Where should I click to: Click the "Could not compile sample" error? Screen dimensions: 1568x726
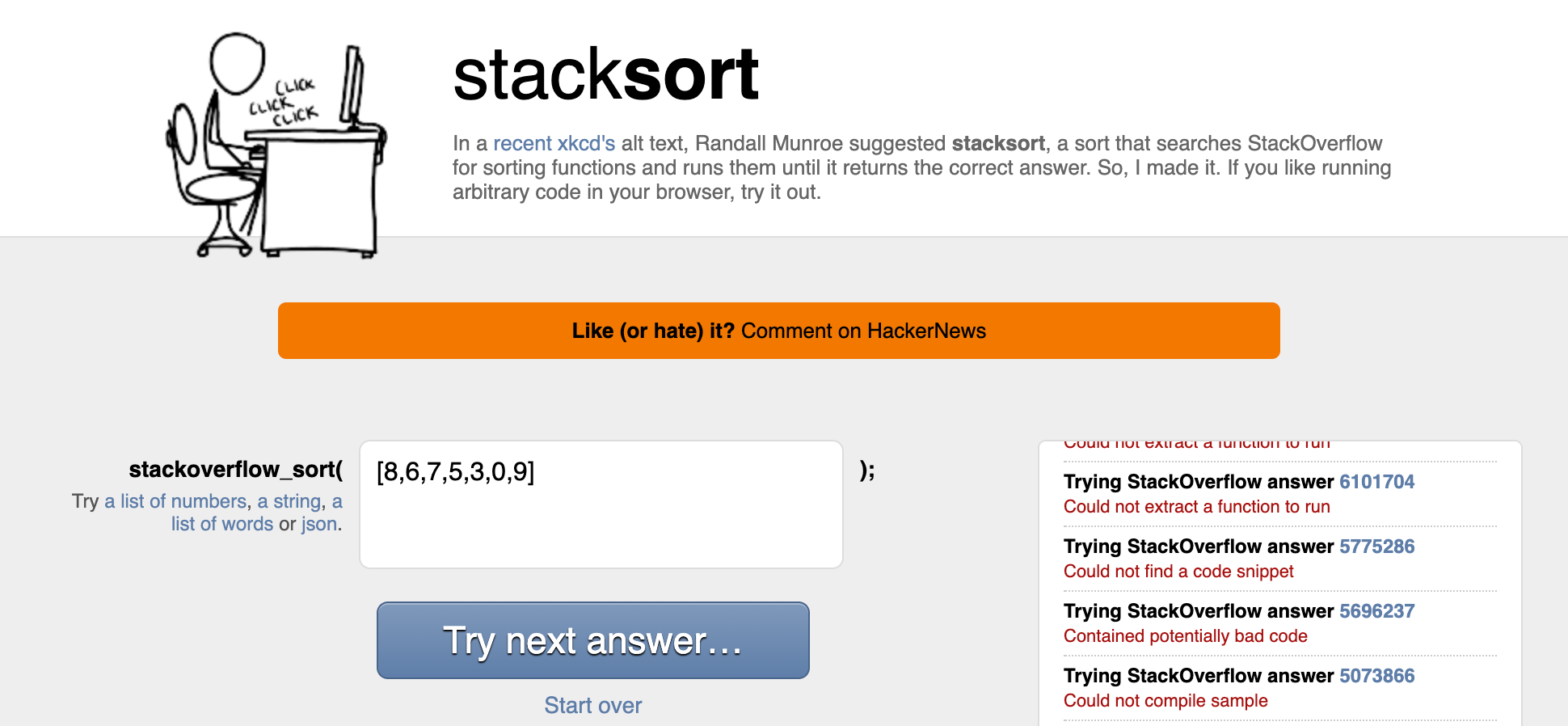(x=1165, y=701)
